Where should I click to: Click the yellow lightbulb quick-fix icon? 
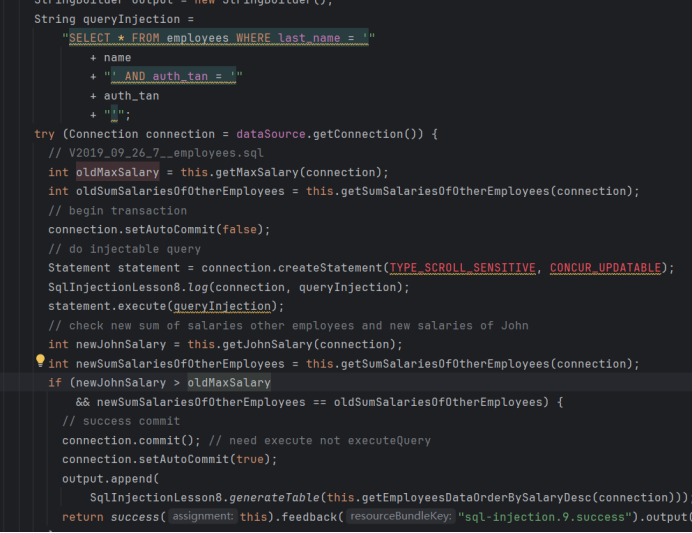40,361
